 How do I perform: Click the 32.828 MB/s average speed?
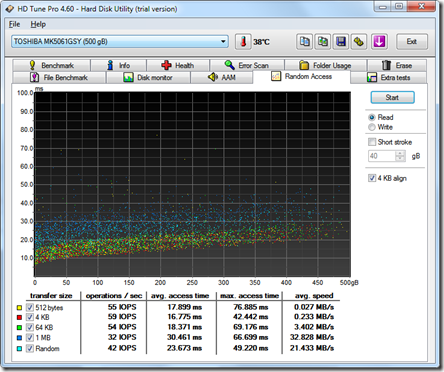click(x=312, y=337)
